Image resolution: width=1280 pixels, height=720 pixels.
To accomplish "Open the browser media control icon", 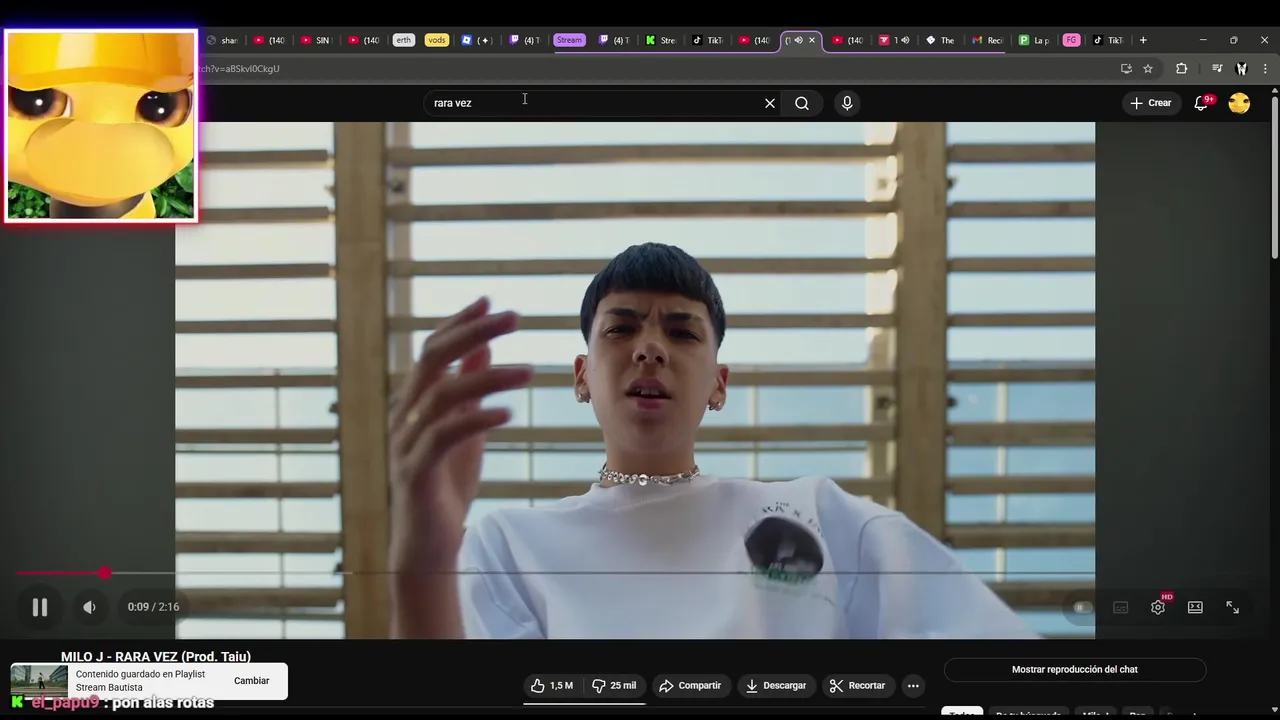I will [x=1217, y=69].
